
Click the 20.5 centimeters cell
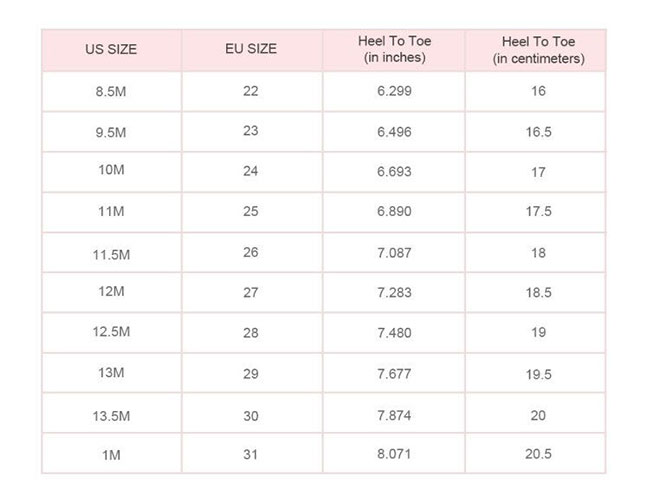coord(538,453)
